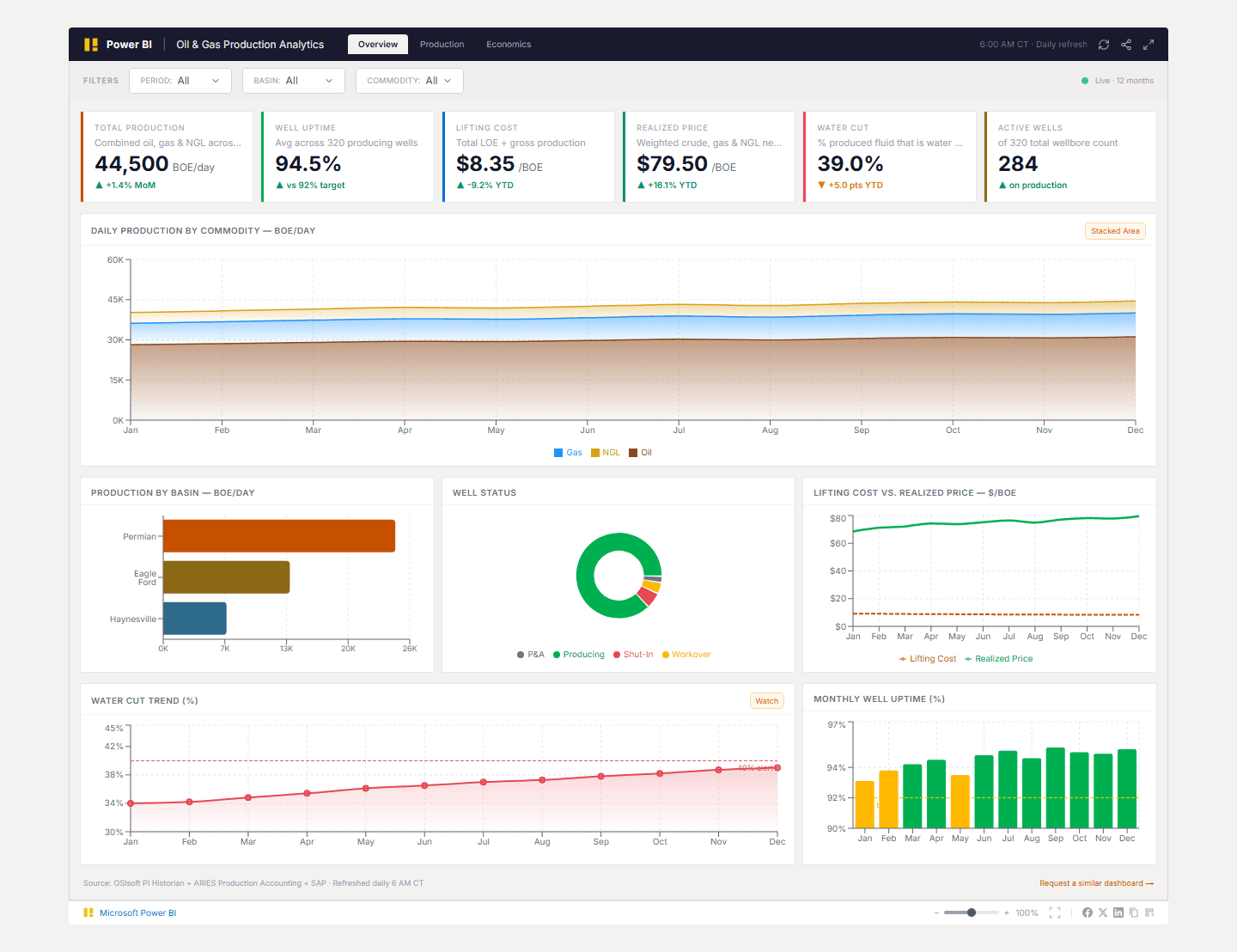Toggle Shut-In in Well Status legend
The image size is (1237, 952).
633,655
